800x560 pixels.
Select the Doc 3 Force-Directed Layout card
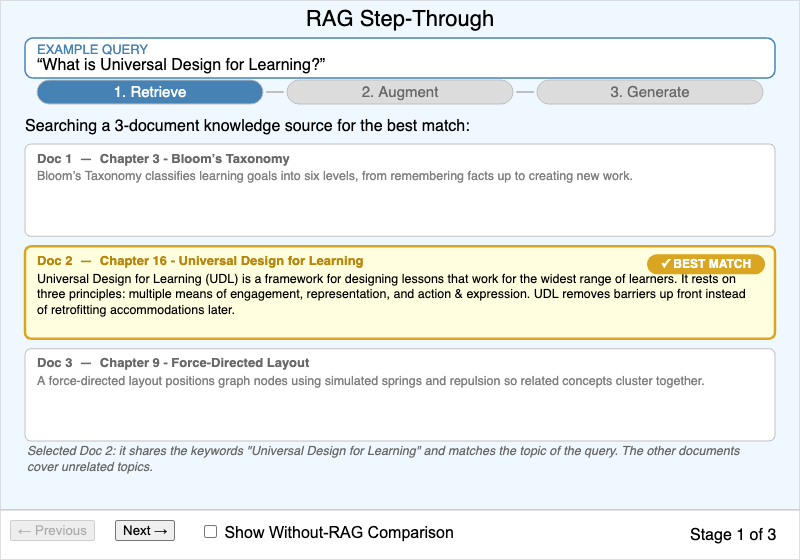tap(400, 395)
